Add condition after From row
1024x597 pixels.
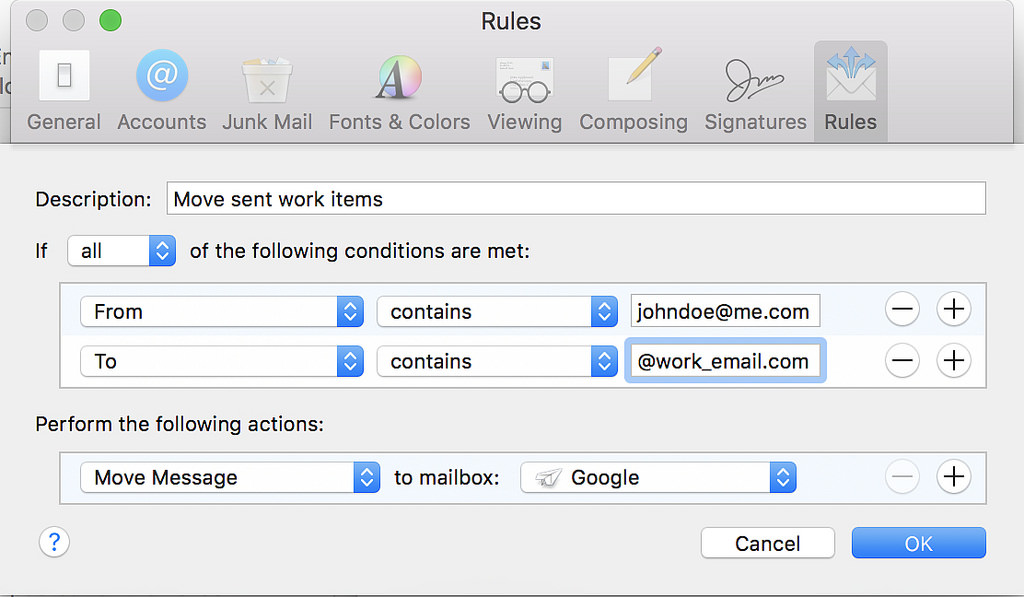(x=953, y=311)
